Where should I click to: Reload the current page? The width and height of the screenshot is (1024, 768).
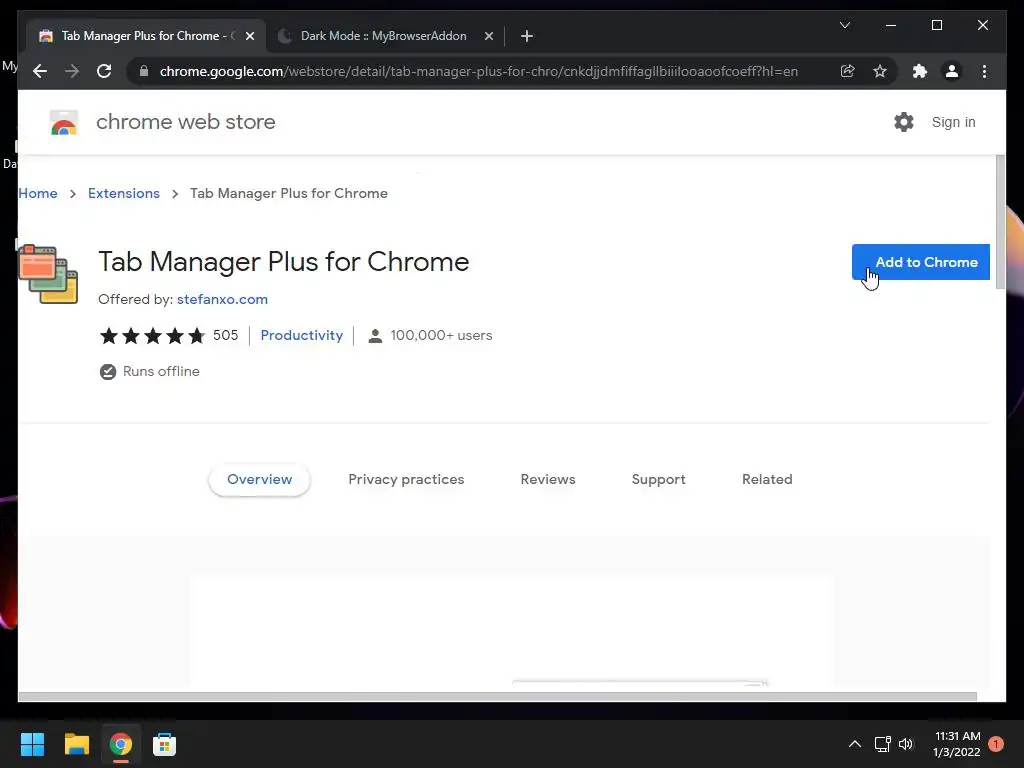pos(104,71)
